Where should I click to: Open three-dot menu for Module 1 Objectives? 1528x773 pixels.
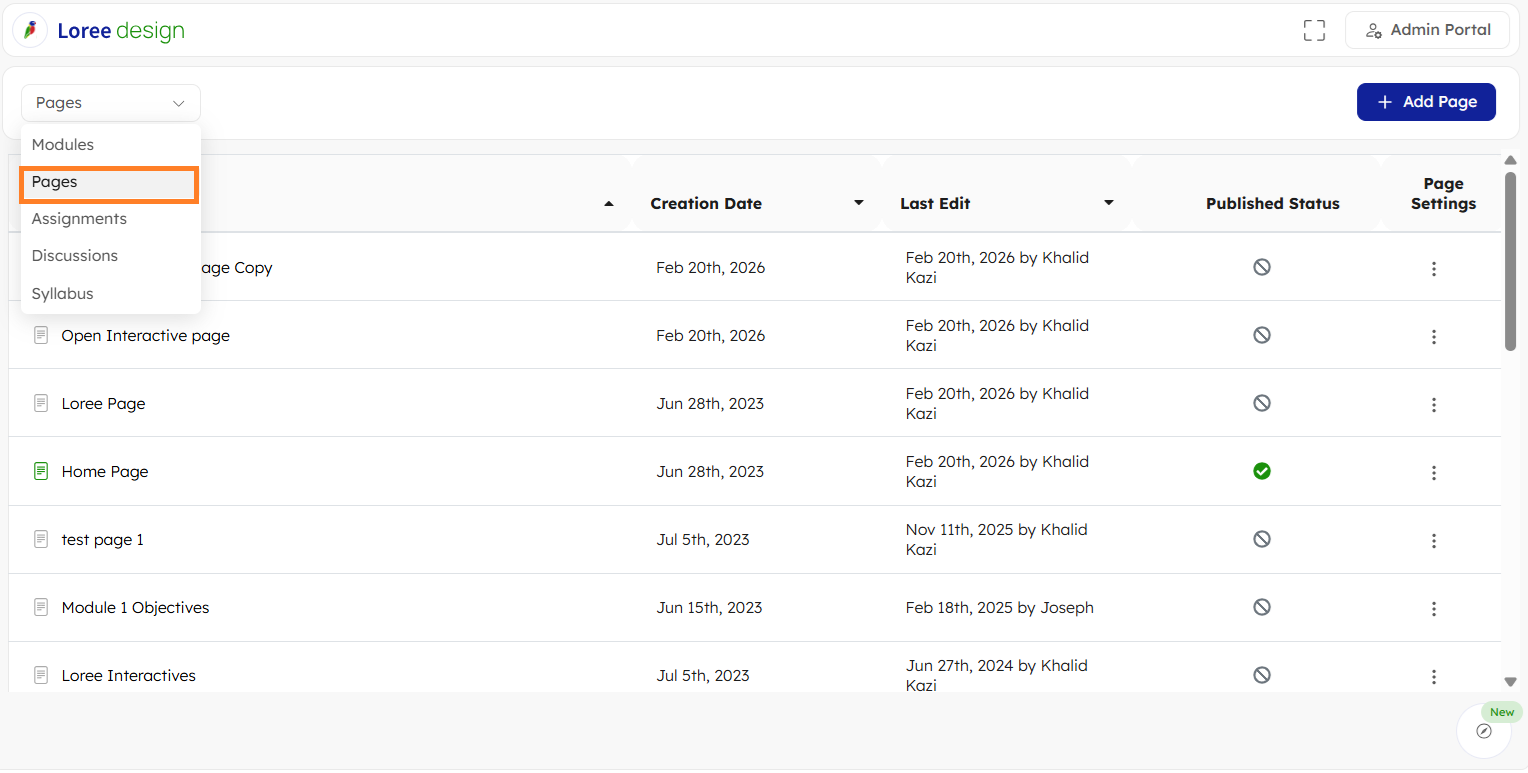tap(1433, 609)
